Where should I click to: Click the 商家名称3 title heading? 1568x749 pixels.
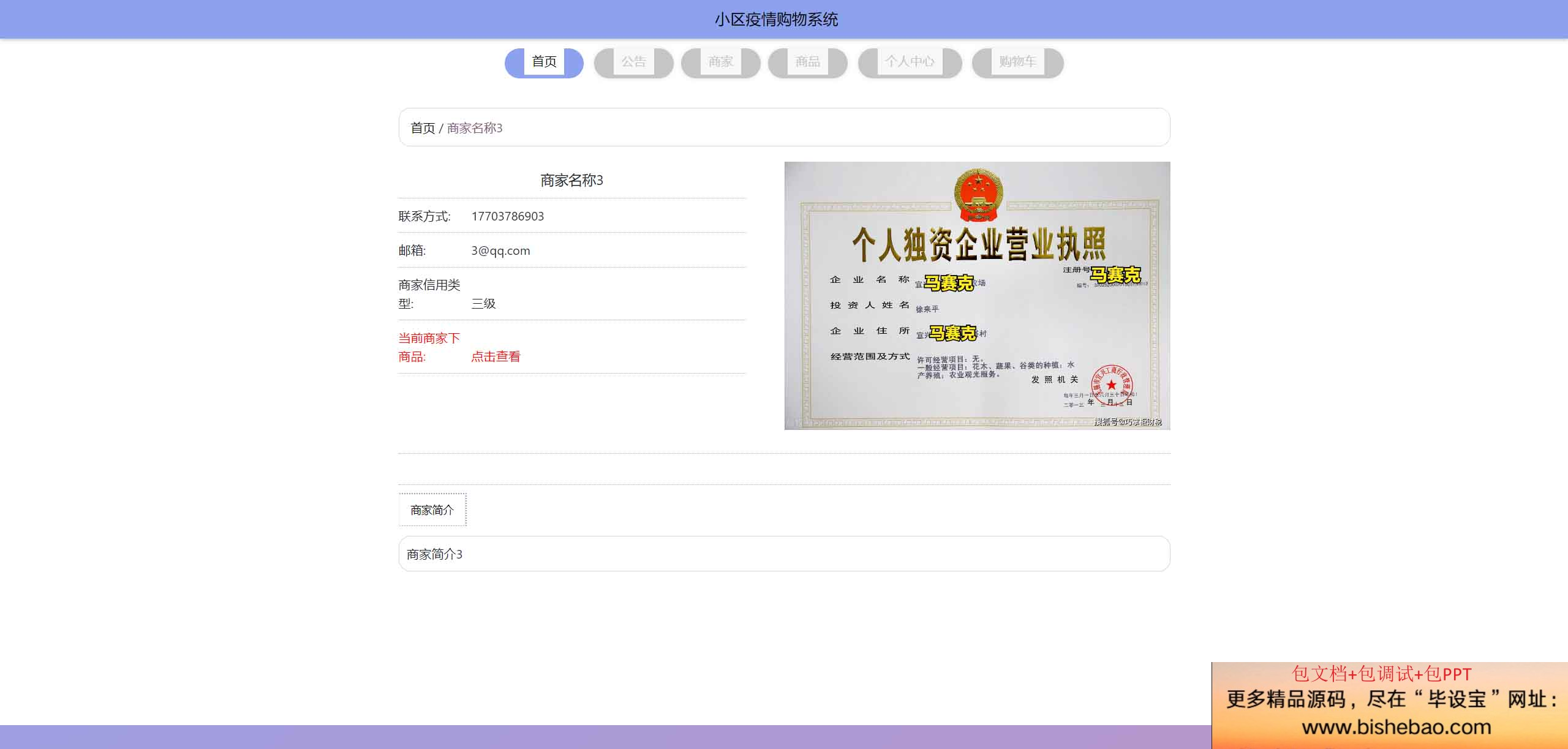pyautogui.click(x=571, y=180)
